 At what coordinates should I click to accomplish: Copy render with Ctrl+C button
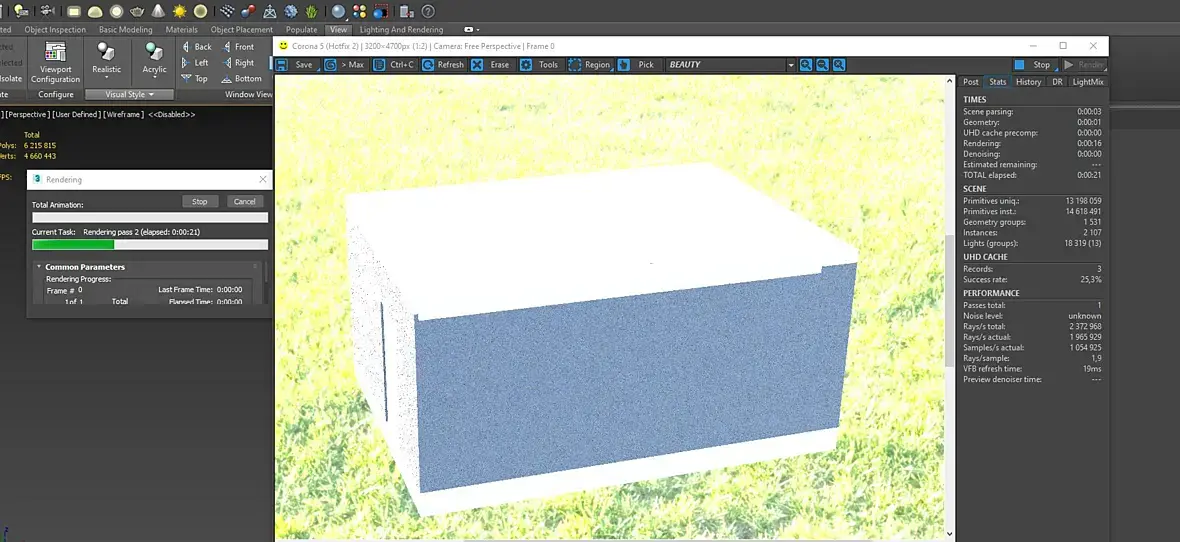[394, 65]
